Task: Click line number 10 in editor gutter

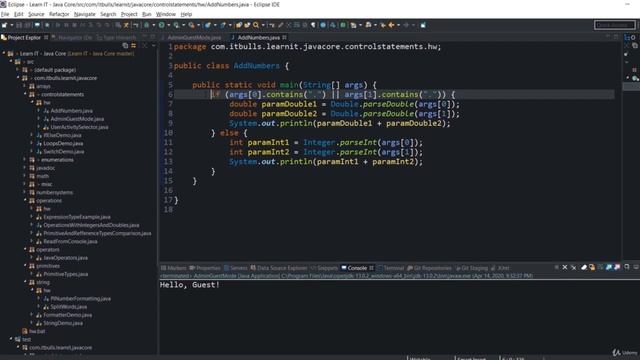Action: click(x=168, y=133)
